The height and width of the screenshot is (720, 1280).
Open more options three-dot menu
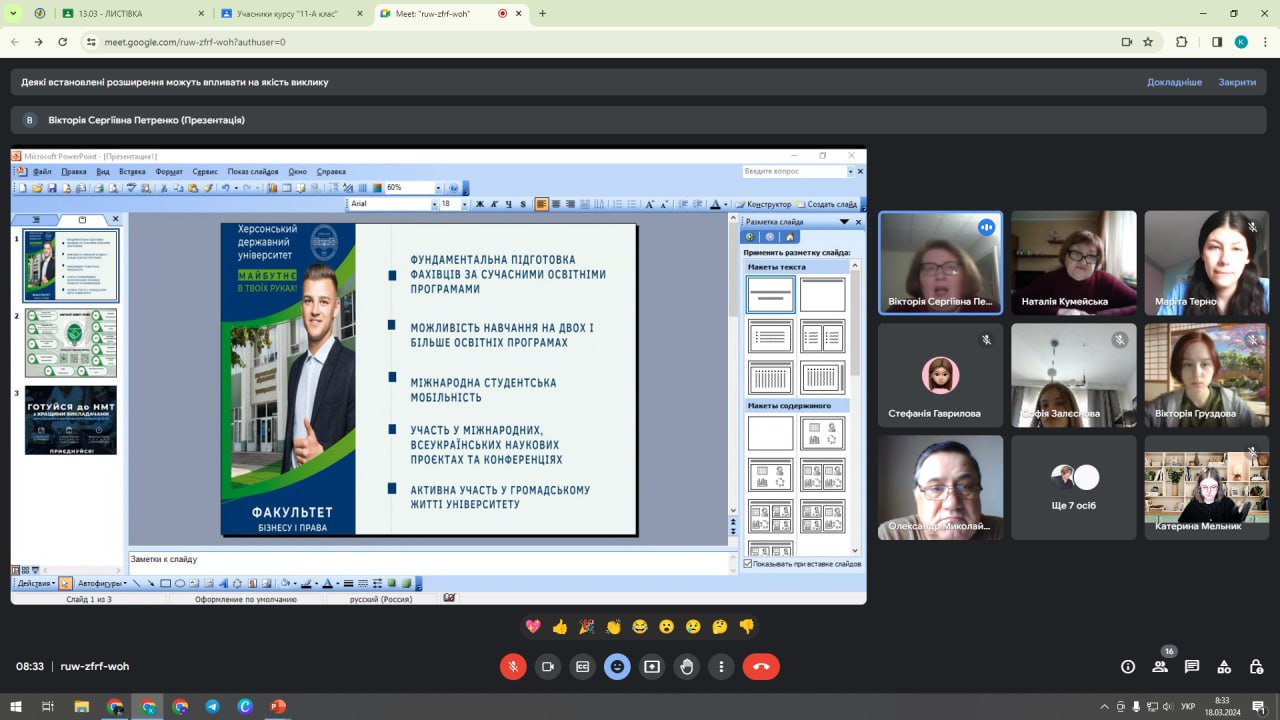click(721, 667)
